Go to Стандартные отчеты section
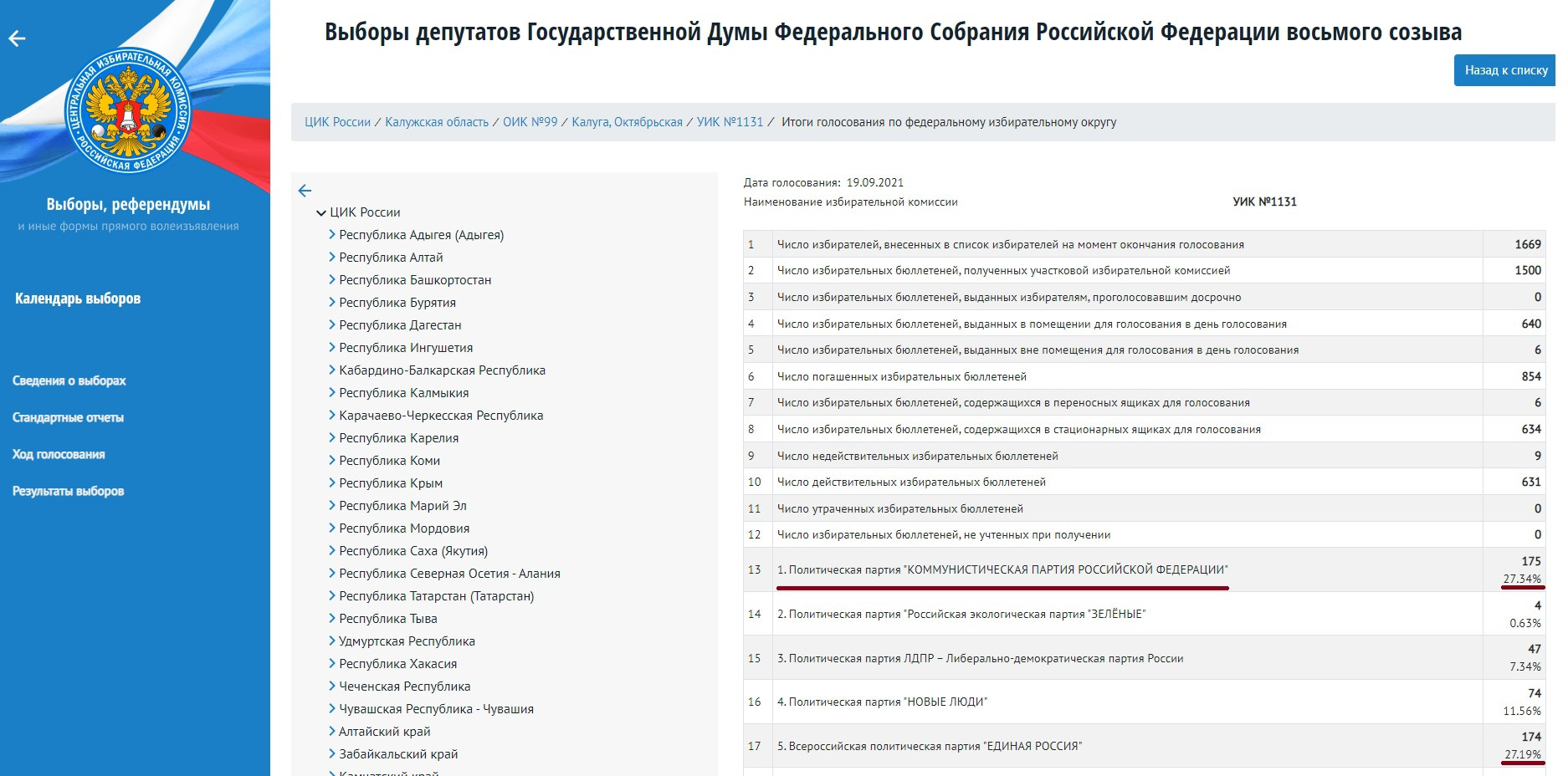 tap(68, 417)
